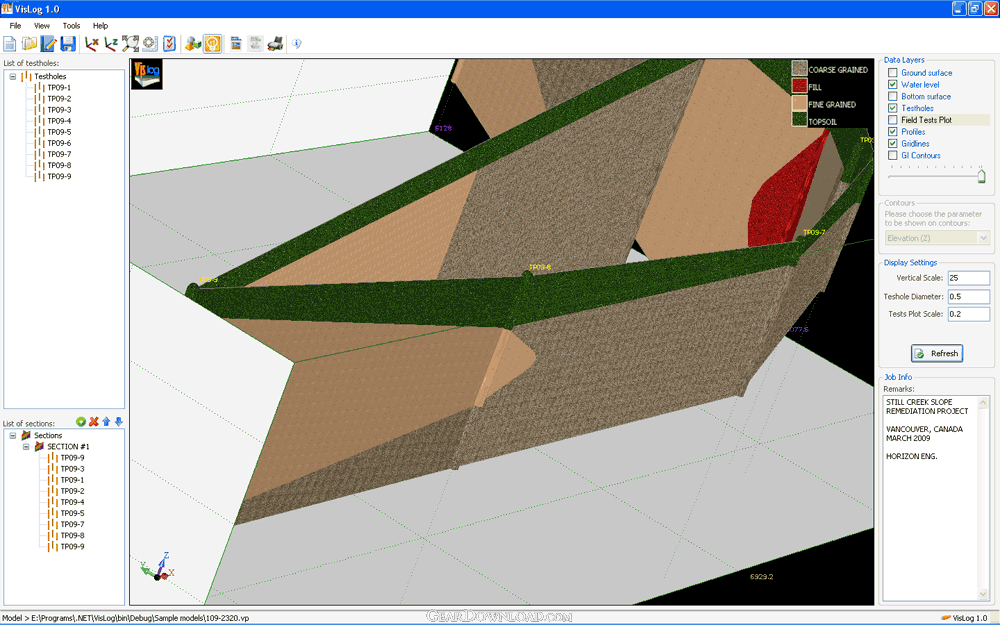Click the Refresh button
Viewport: 1000px width, 625px height.
point(936,353)
